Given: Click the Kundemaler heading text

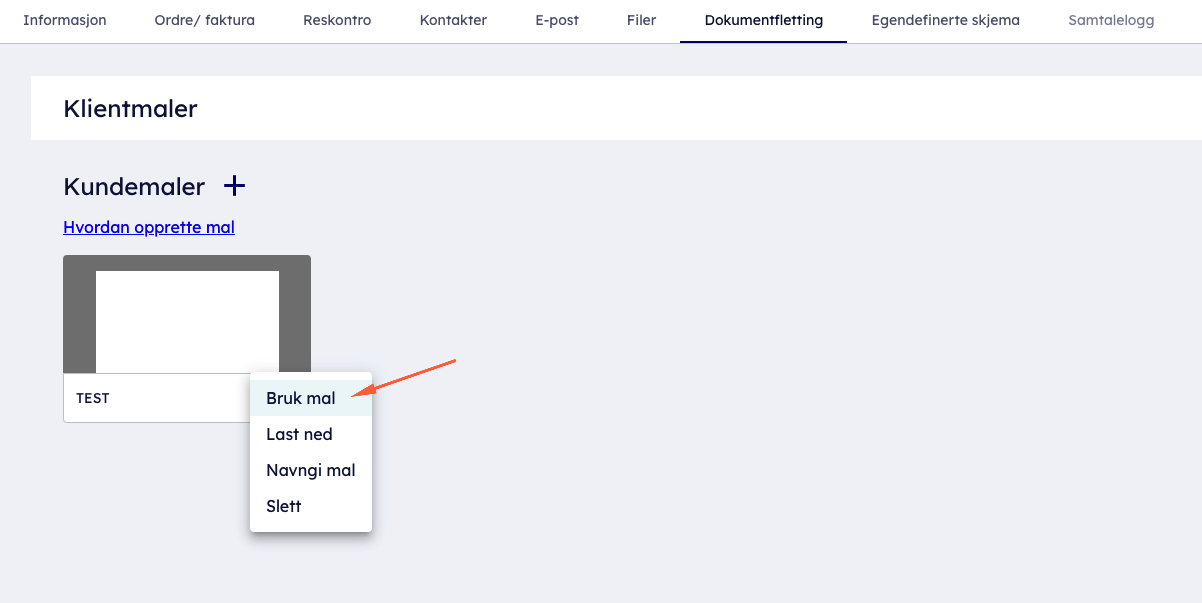Looking at the screenshot, I should [134, 186].
